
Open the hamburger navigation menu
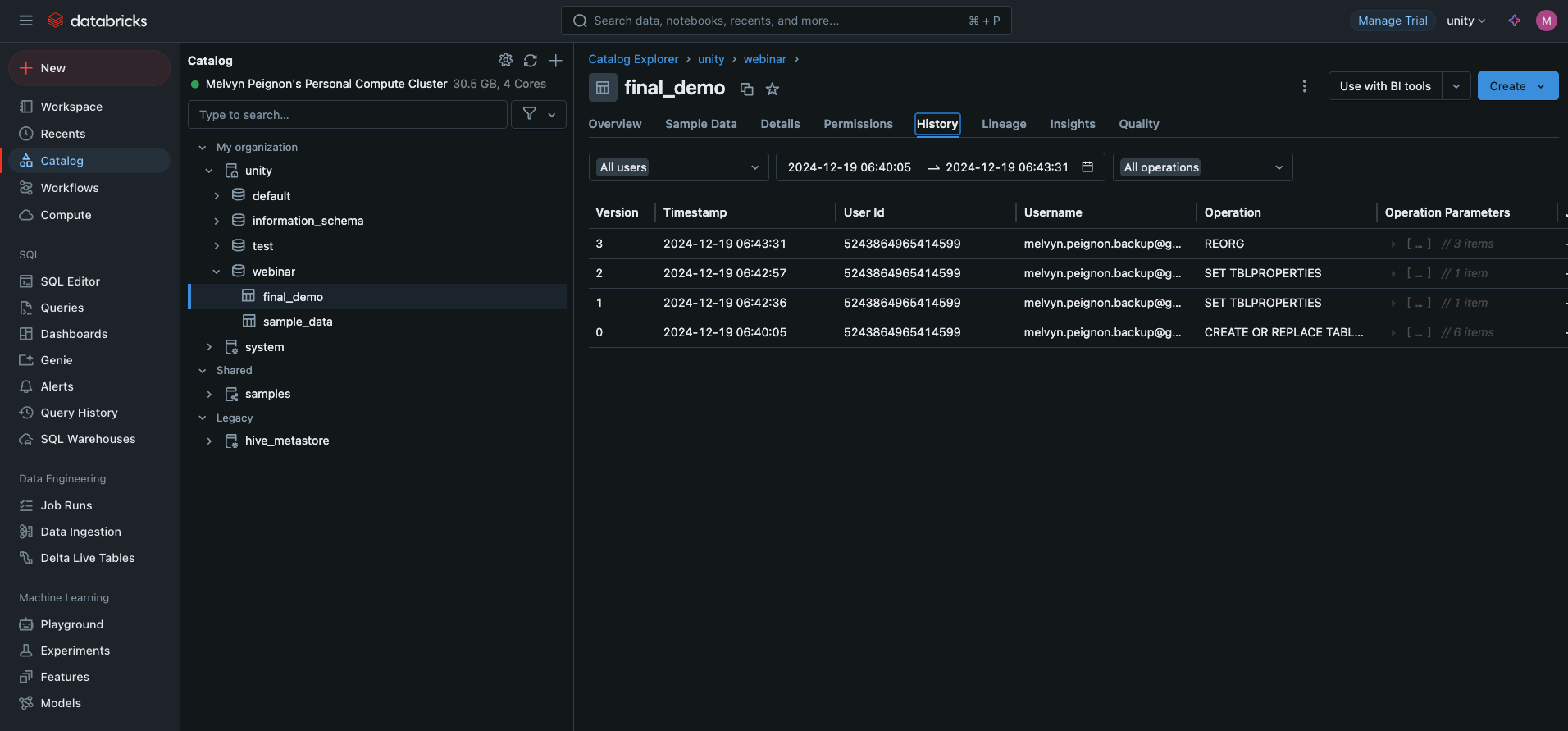(26, 21)
